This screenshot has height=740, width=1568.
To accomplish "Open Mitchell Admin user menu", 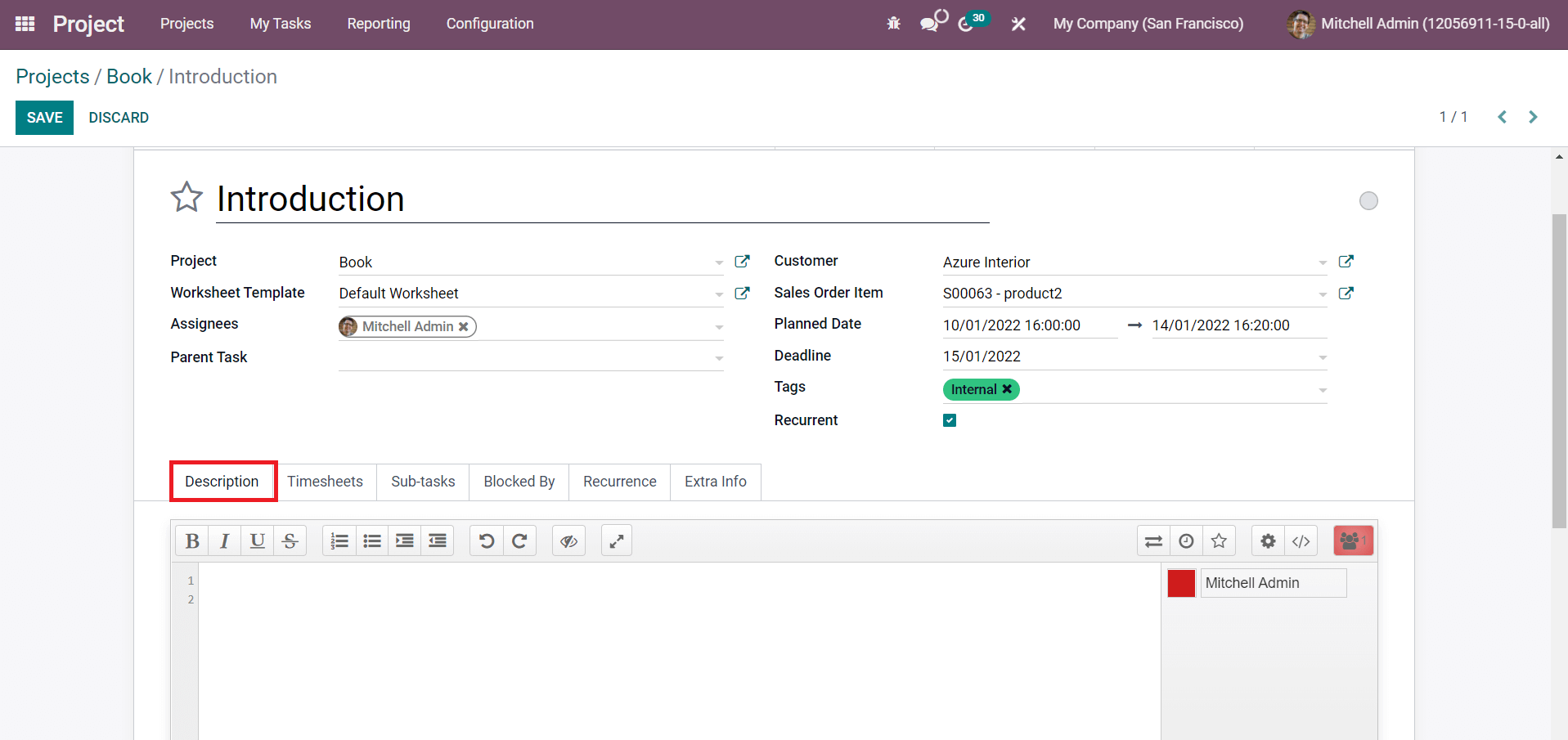I will point(1417,24).
